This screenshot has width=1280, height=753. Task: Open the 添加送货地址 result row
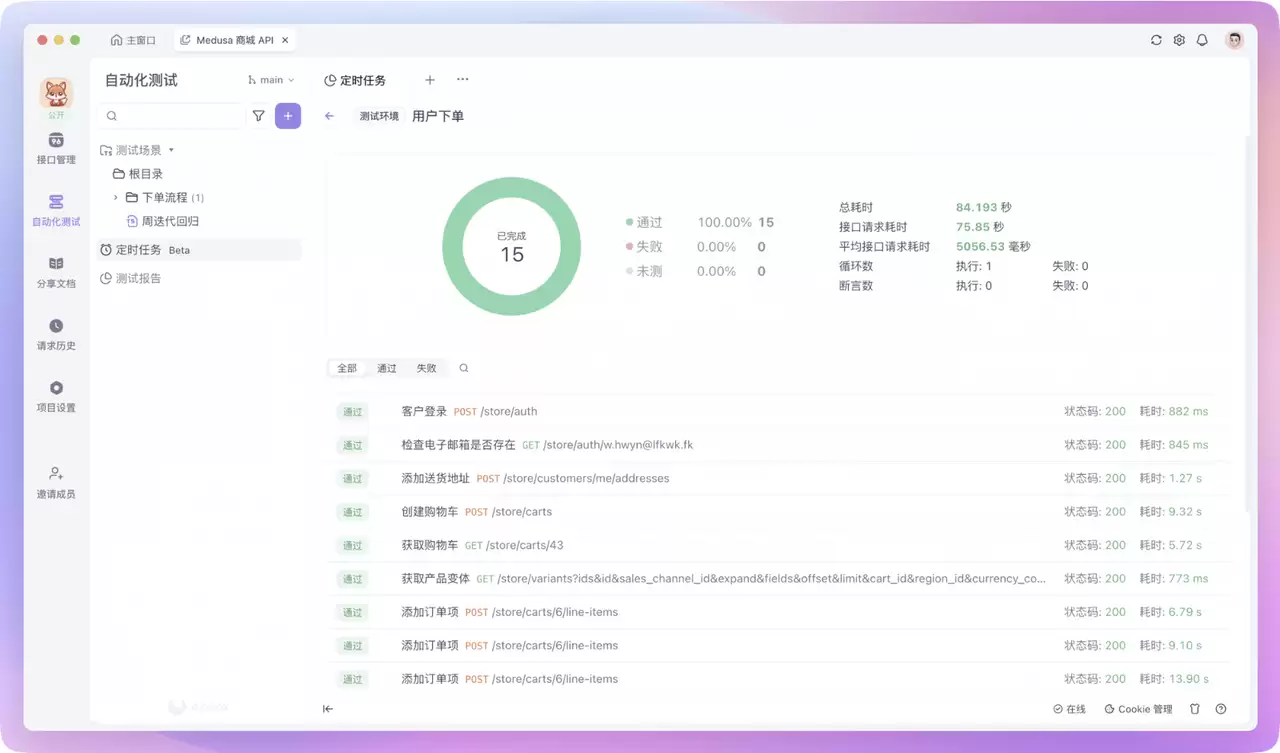779,478
